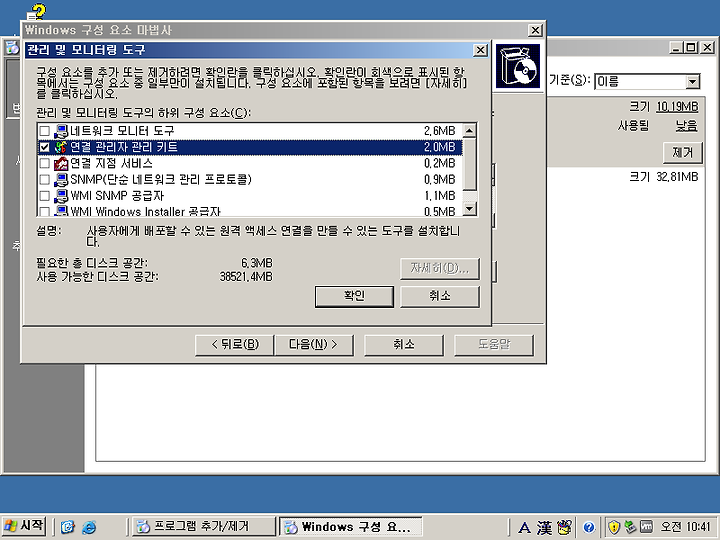Check the SNMP(단순 네트워크 관리 프로토콜) checkbox
The width and height of the screenshot is (720, 540).
(x=45, y=180)
